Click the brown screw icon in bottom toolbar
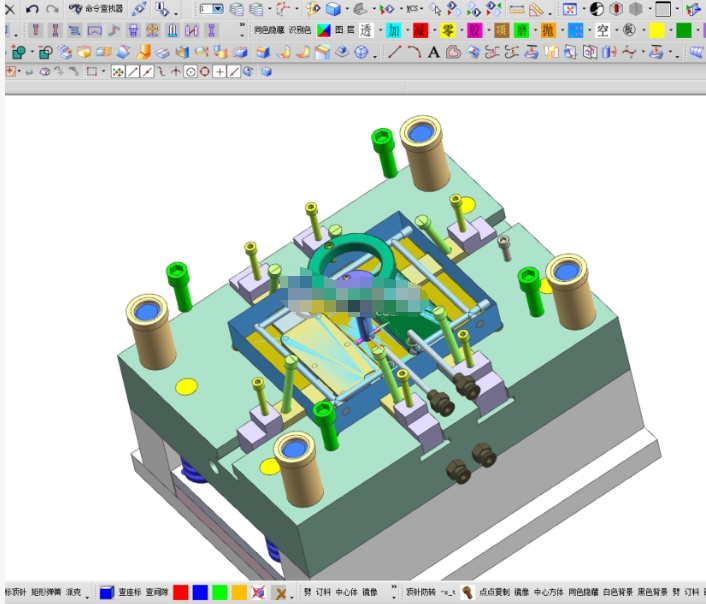The height and width of the screenshot is (604, 706). (x=468, y=592)
